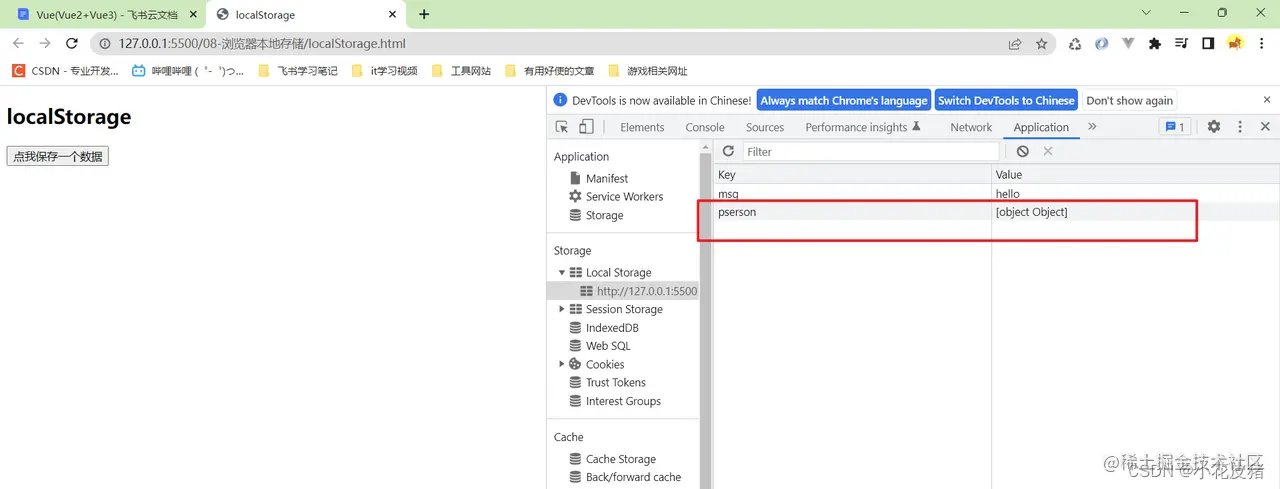Click the 点我保存一个数据 button
Screen dimensions: 1280x489
click(x=57, y=156)
